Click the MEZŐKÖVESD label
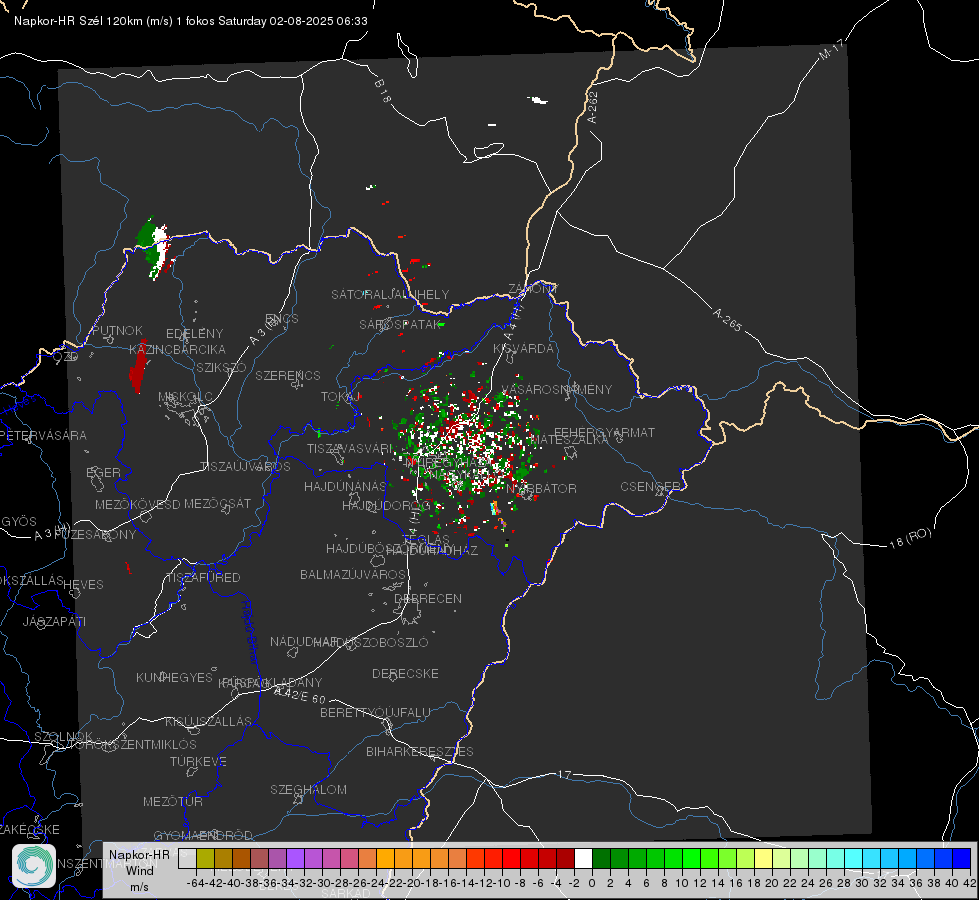Viewport: 979px width, 900px height. point(138,504)
